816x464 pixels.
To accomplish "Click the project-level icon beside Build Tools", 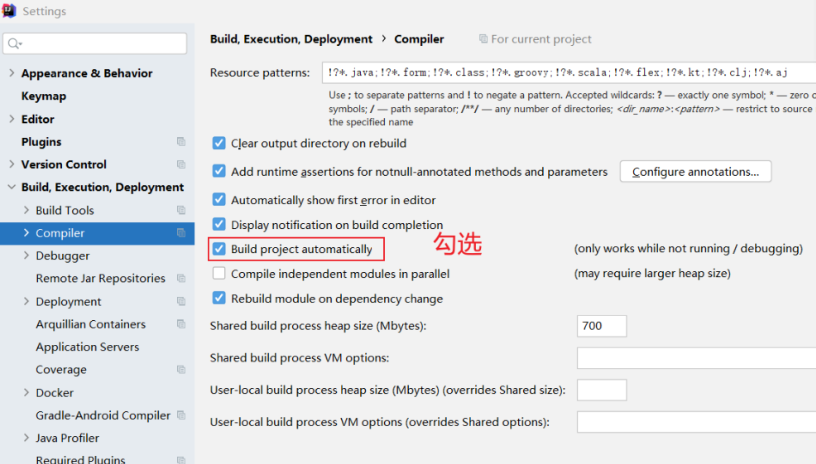I will coord(181,211).
